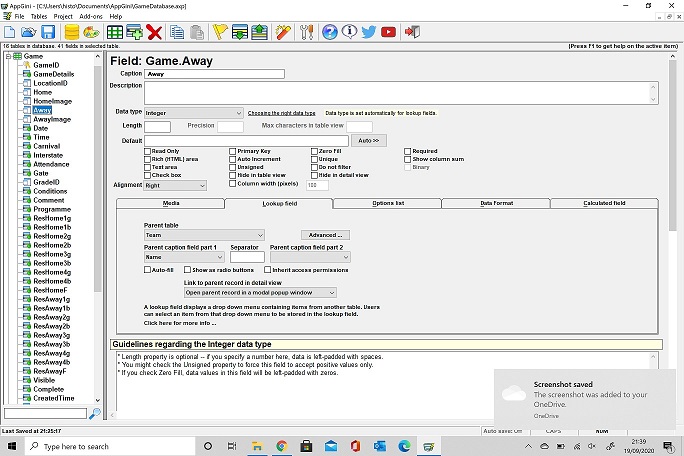Click the Description text area
This screenshot has width=684, height=456.
401,93
